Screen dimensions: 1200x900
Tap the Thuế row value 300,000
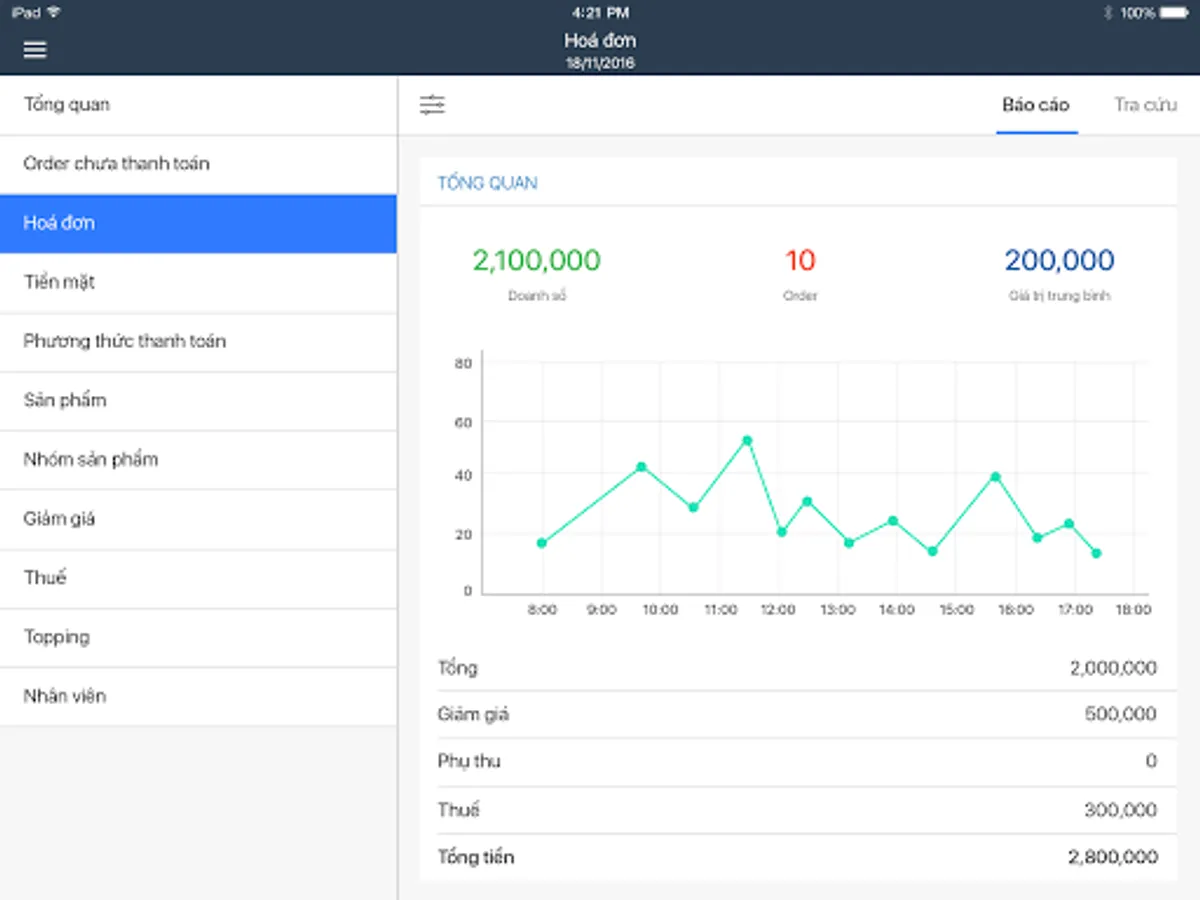tap(1120, 810)
